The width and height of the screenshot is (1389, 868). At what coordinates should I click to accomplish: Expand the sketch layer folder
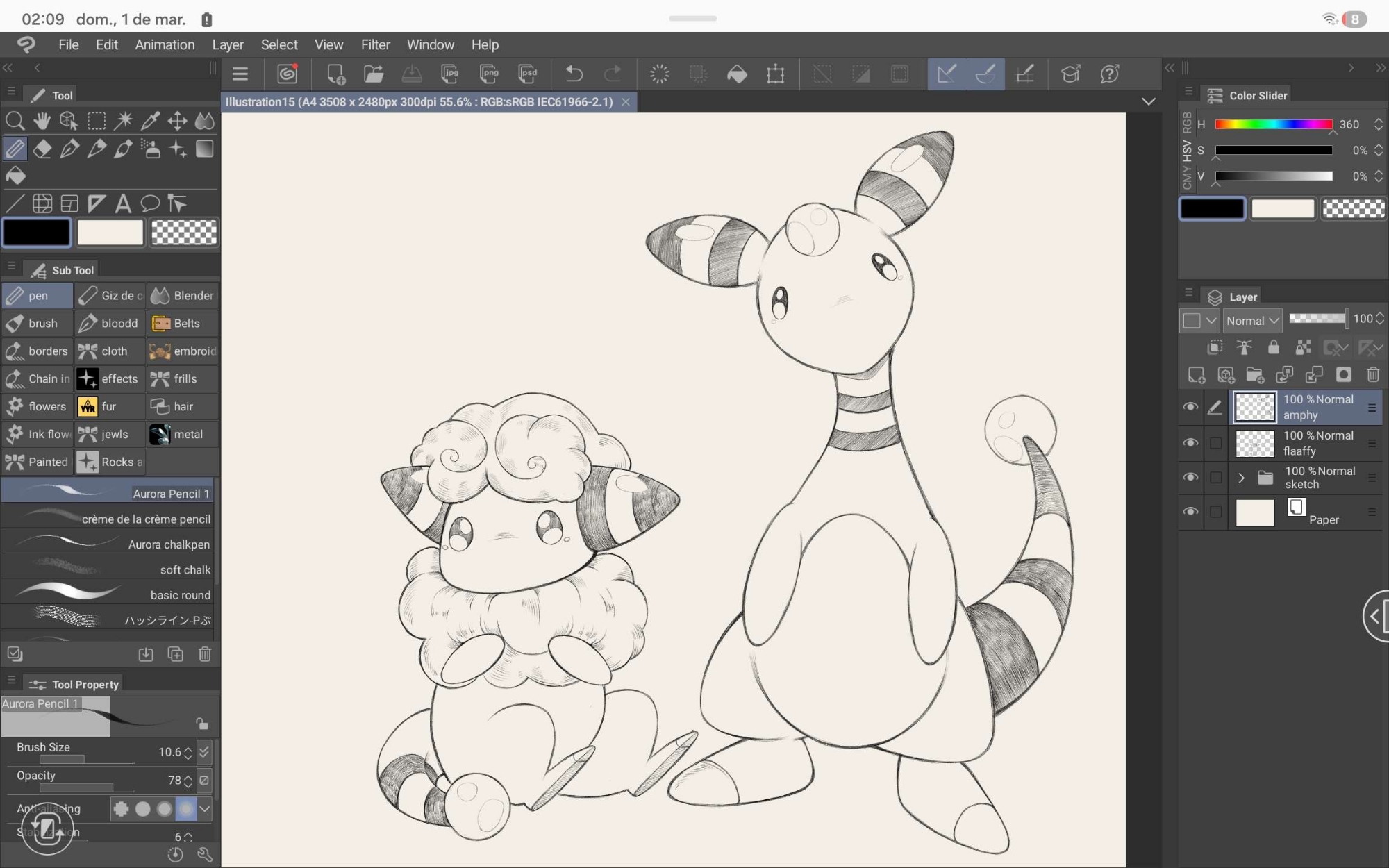pos(1241,478)
